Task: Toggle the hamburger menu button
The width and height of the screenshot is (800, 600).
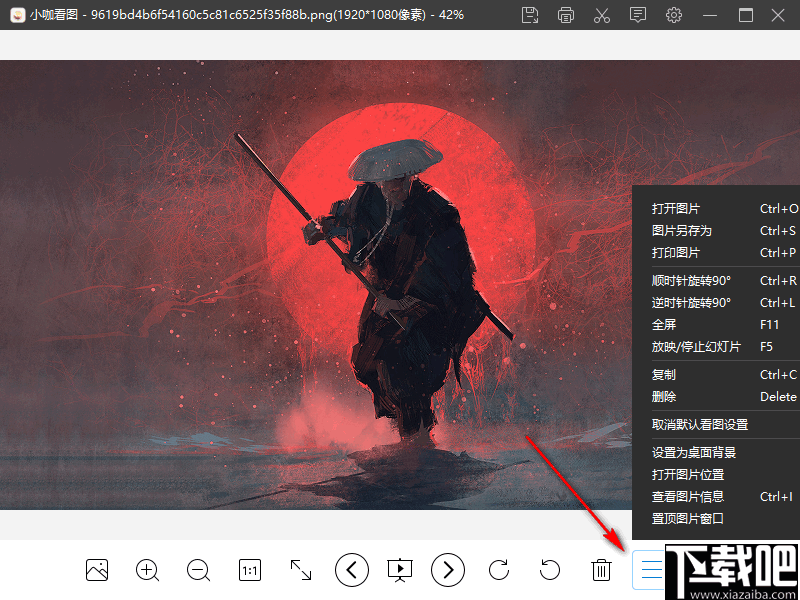Action: click(x=651, y=569)
